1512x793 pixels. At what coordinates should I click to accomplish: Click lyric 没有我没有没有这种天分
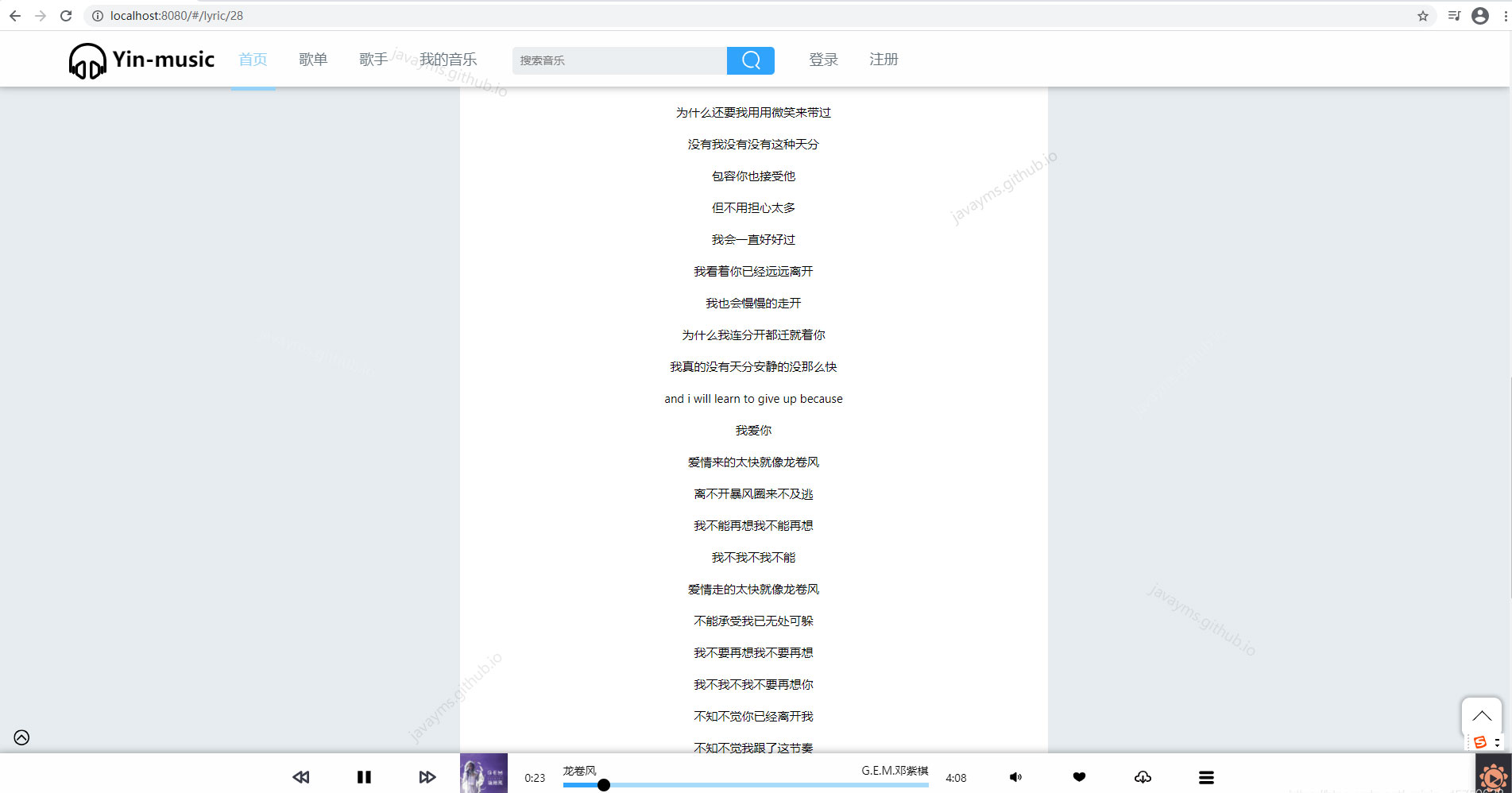[753, 145]
